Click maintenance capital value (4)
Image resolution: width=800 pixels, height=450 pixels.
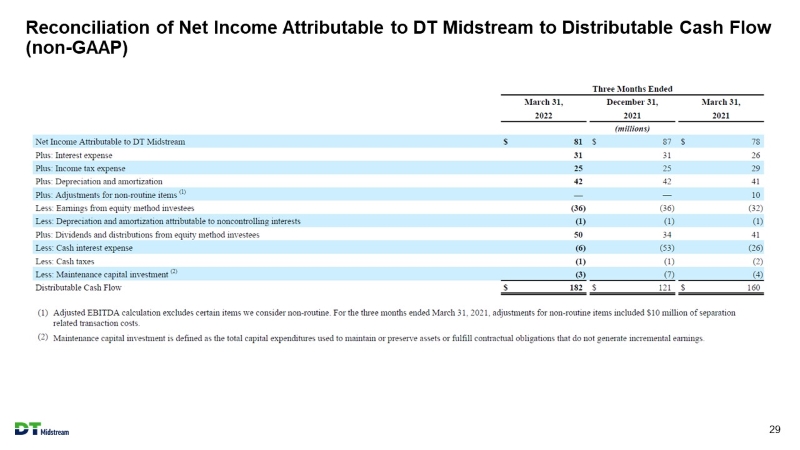pyautogui.click(x=758, y=274)
